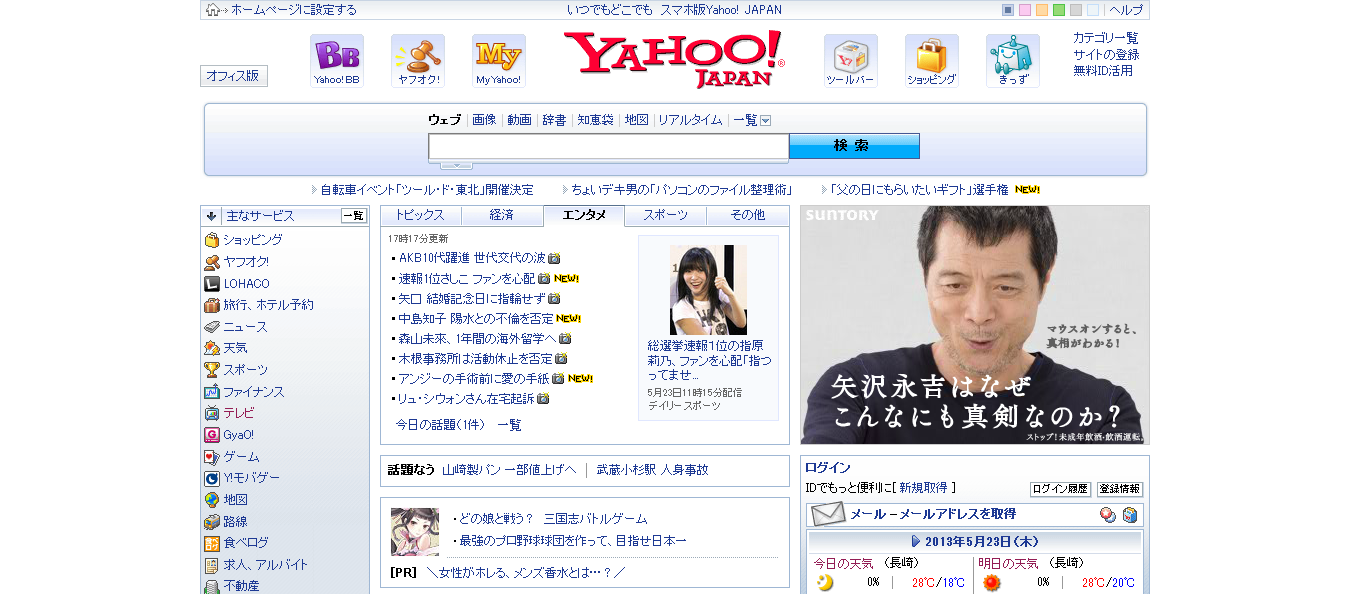Click the ニュース newspaper icon
Image resolution: width=1349 pixels, height=594 pixels.
212,327
